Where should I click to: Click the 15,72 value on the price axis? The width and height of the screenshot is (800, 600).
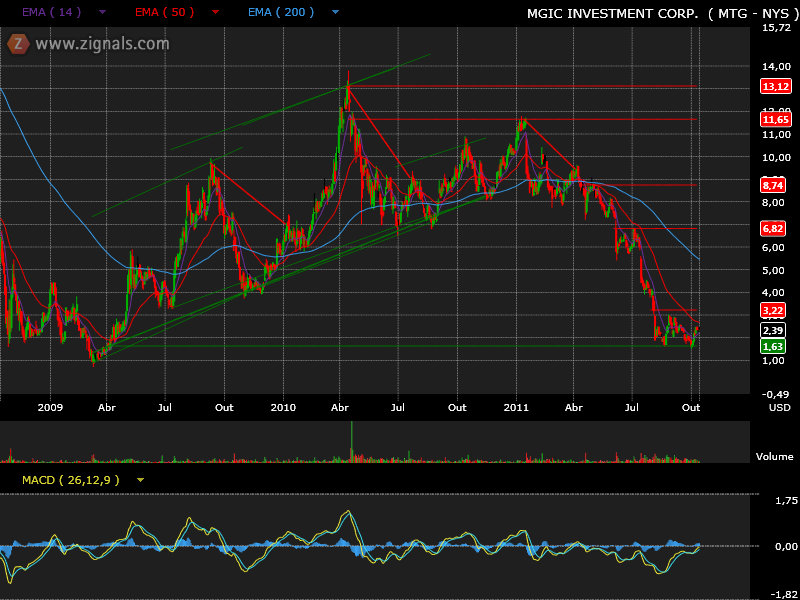tap(776, 28)
